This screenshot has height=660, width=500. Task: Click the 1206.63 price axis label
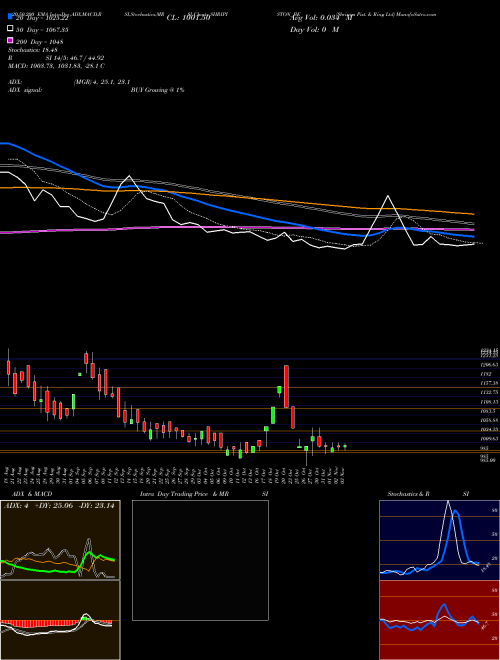(x=489, y=365)
